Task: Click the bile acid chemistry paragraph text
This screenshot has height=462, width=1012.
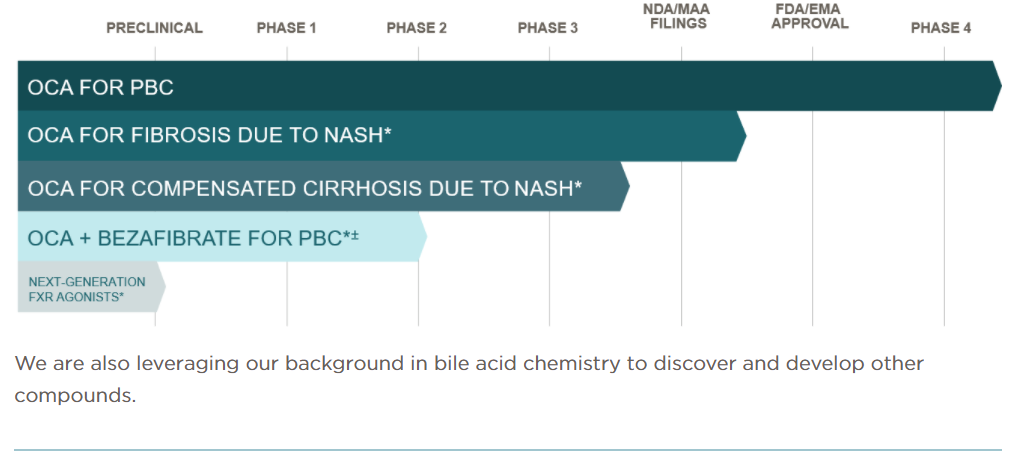Action: click(x=469, y=379)
